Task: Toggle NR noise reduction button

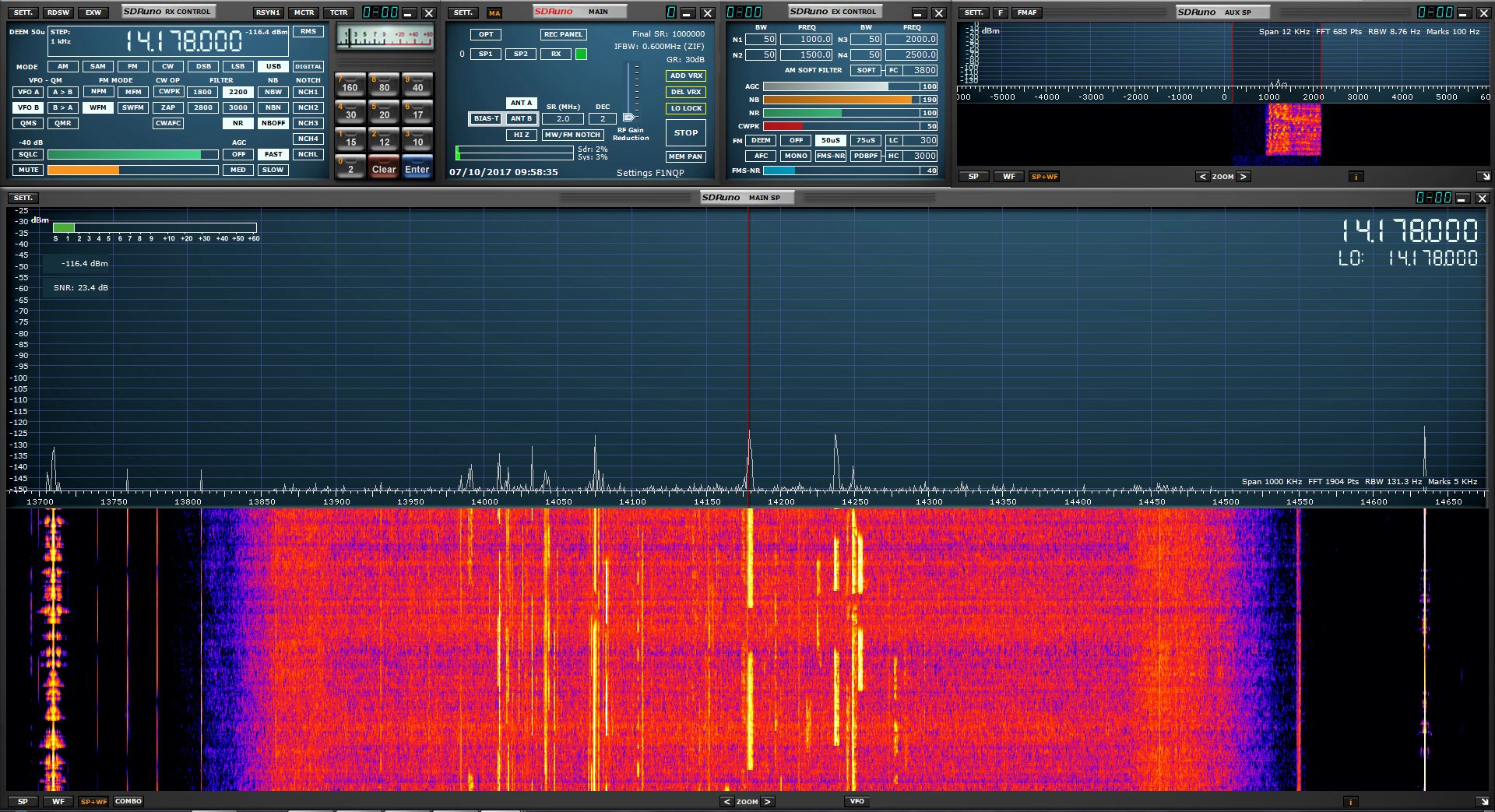Action: (x=238, y=123)
